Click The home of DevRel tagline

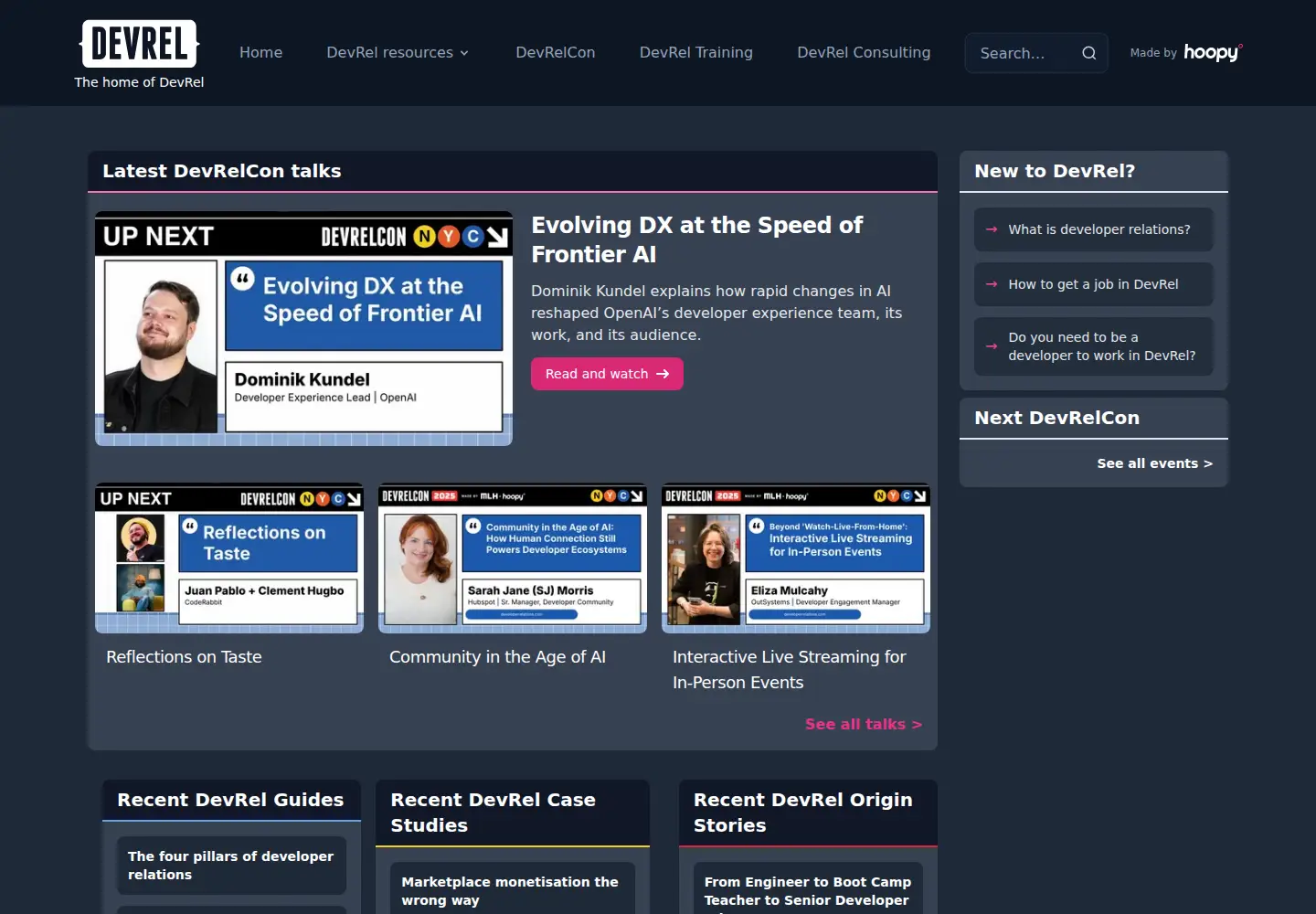point(139,82)
